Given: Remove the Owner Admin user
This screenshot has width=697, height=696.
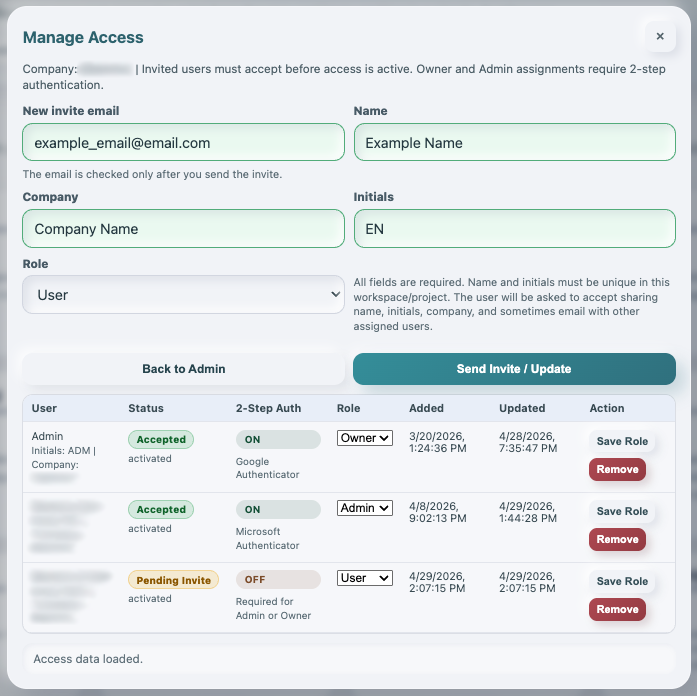Looking at the screenshot, I should click(x=617, y=469).
